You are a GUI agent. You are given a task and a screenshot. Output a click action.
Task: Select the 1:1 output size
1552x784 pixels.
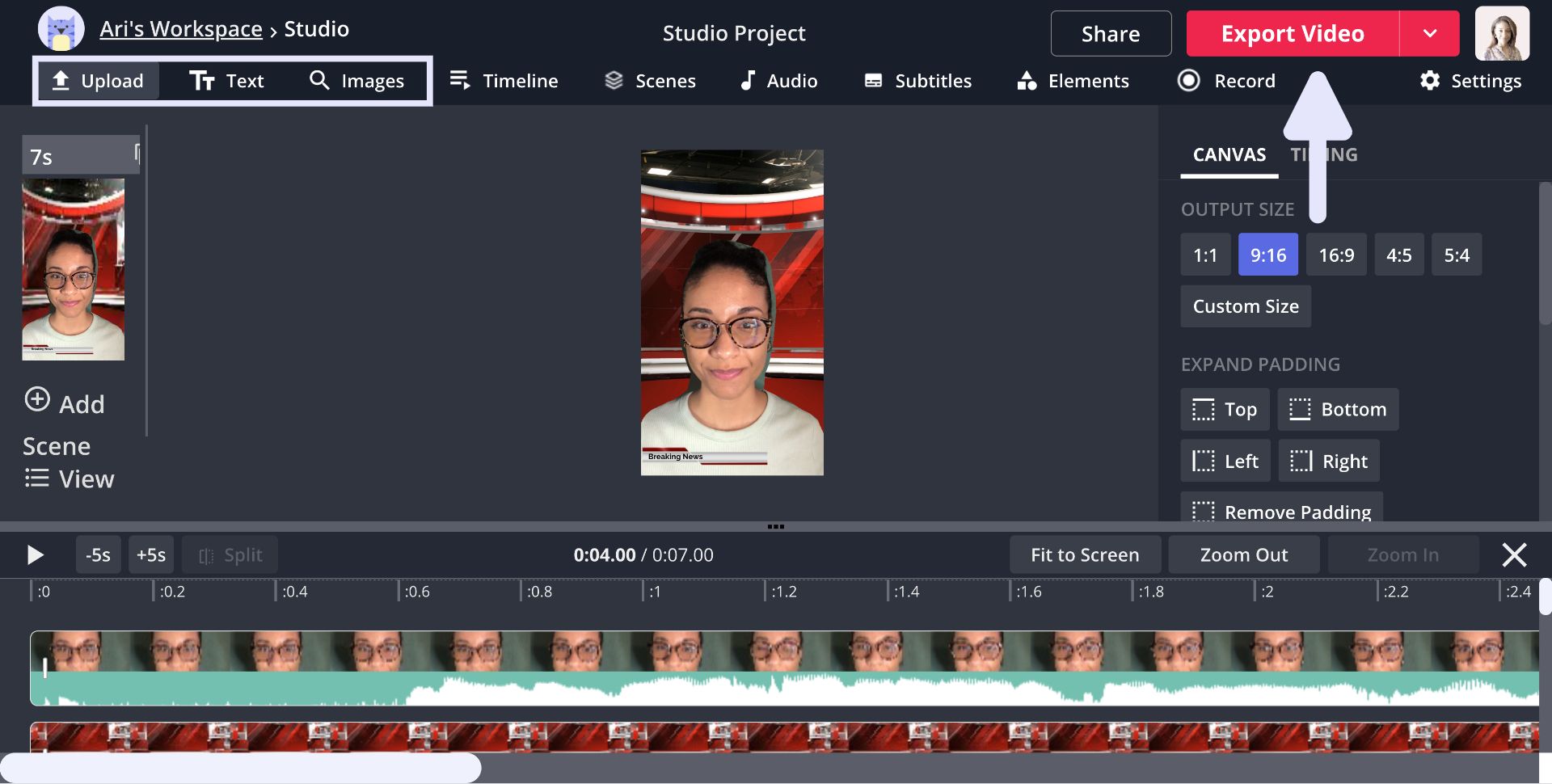point(1204,255)
